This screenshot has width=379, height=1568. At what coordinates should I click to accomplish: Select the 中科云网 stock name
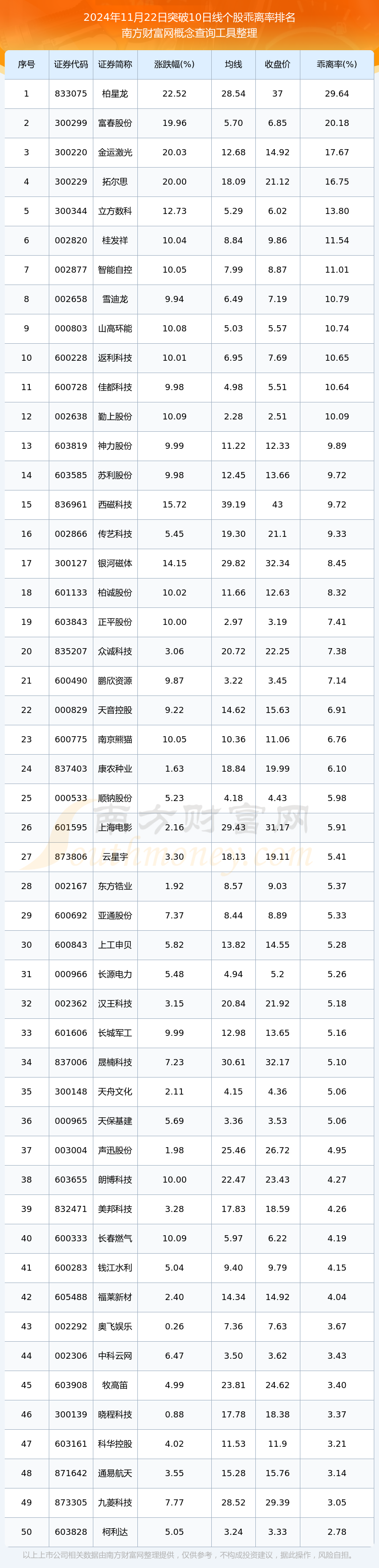click(115, 1355)
